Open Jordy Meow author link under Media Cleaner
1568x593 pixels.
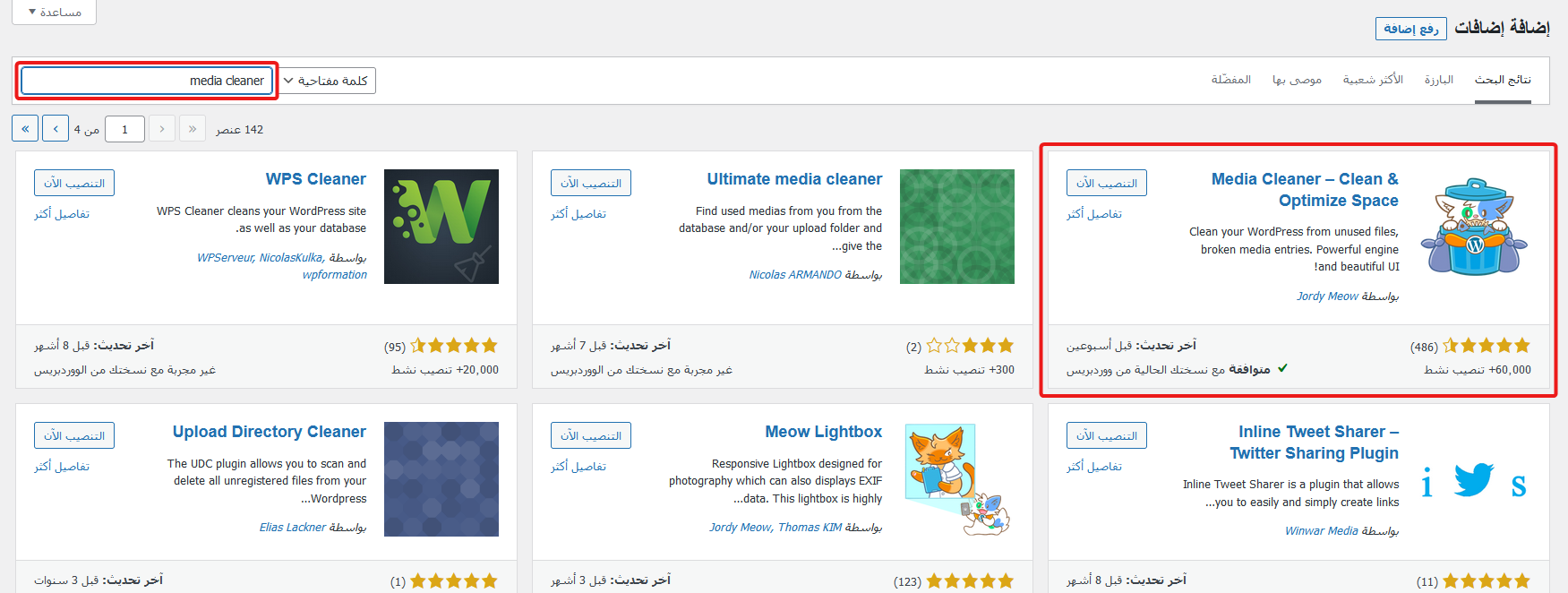tap(1327, 296)
